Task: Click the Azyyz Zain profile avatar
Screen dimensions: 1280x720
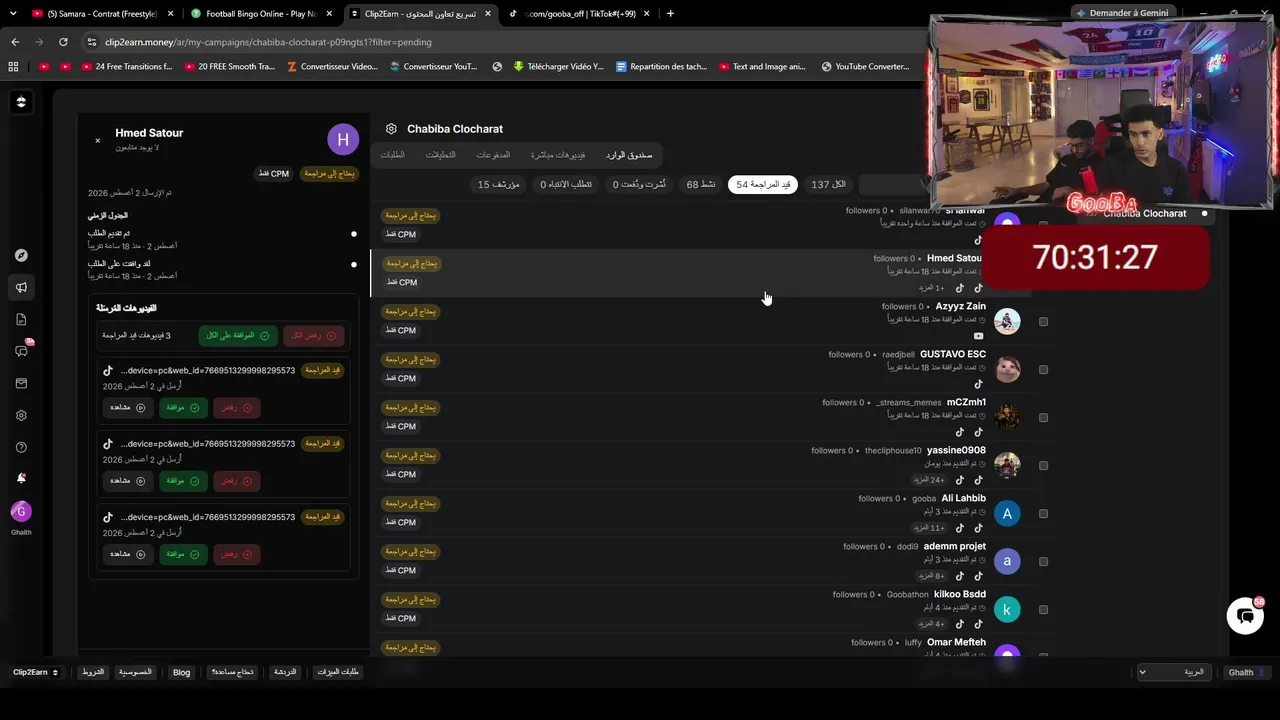Action: (1007, 321)
